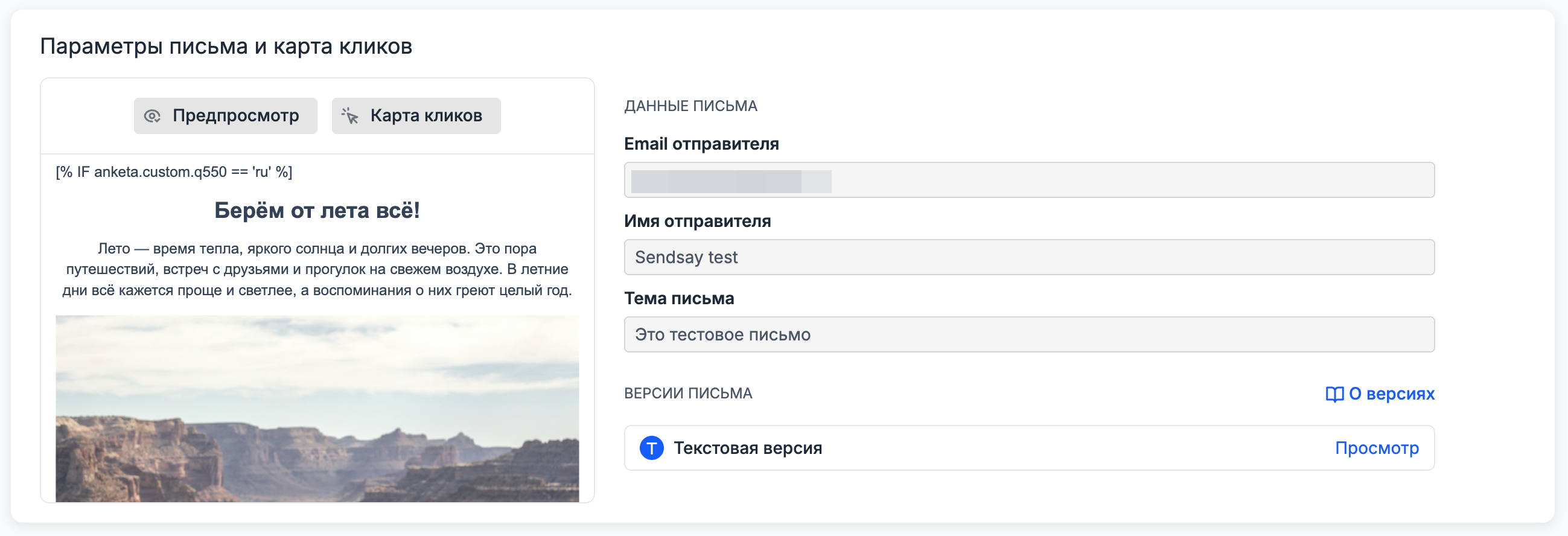Click the title Параметры письма и карта кликов

[x=226, y=46]
